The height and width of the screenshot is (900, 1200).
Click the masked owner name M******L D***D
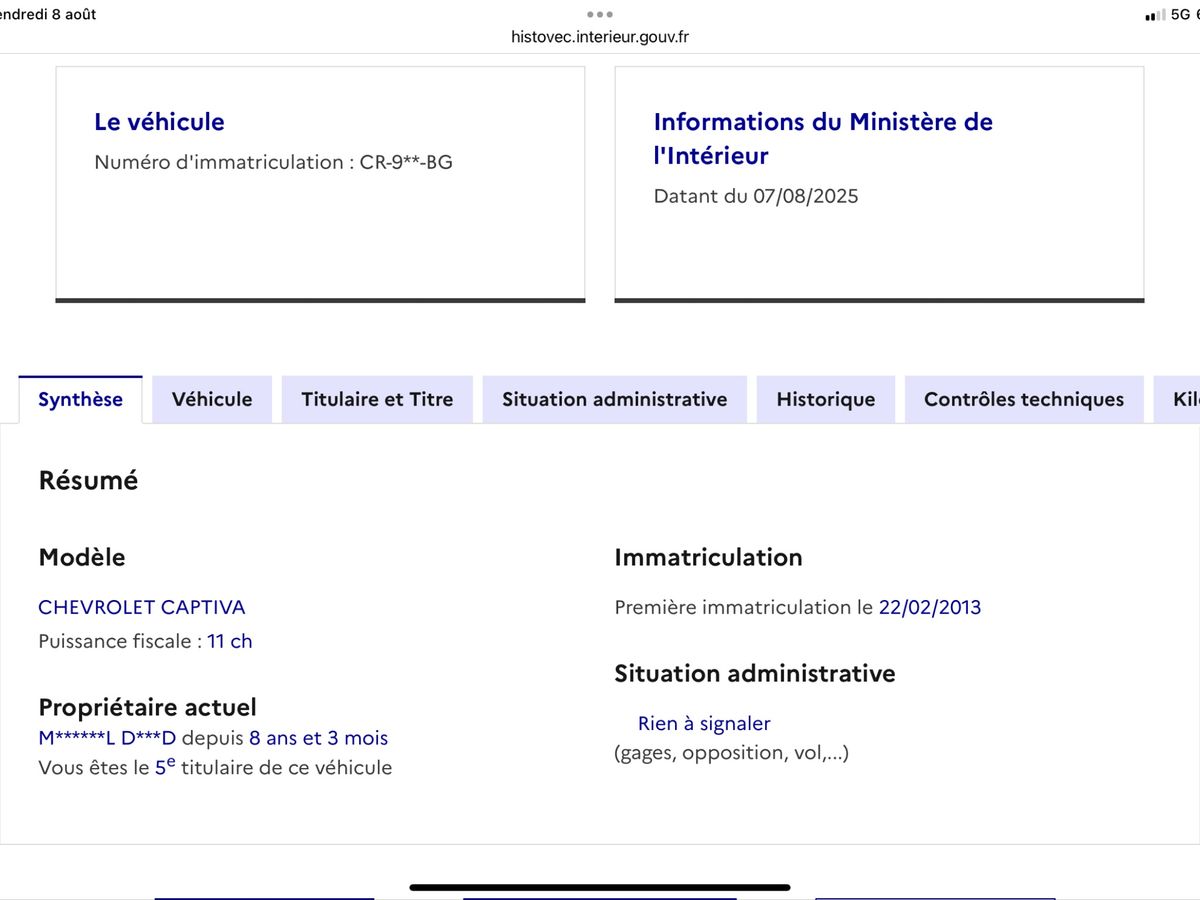[x=107, y=738]
